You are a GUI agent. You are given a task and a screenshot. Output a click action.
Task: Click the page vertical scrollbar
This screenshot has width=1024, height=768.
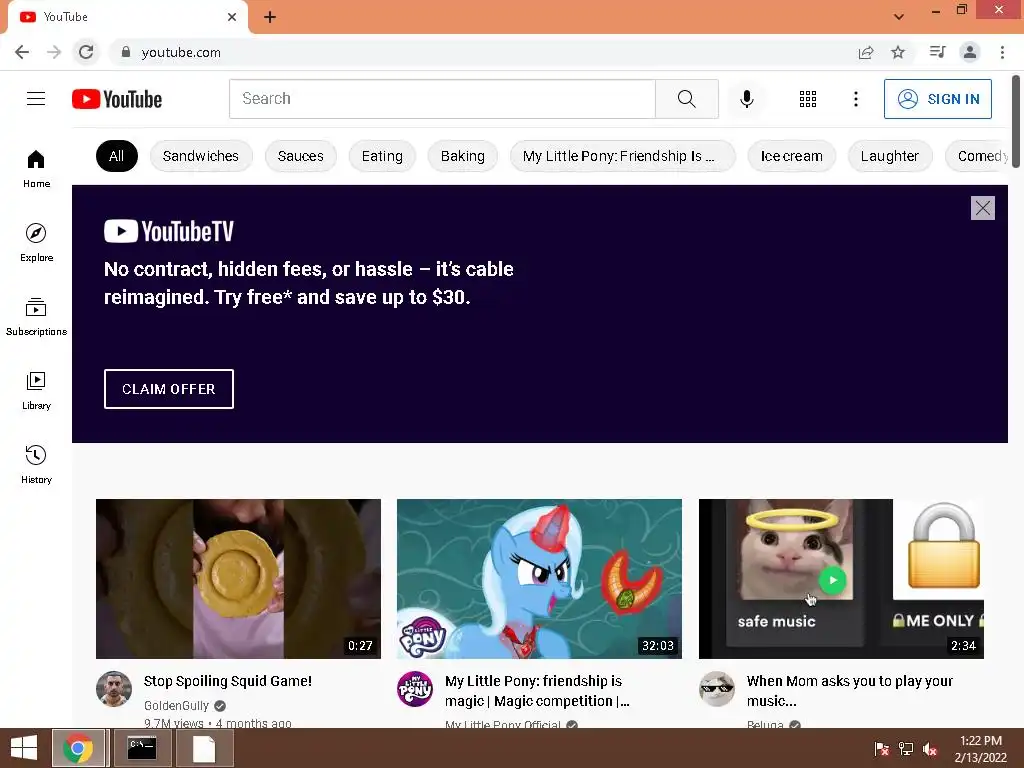tap(1016, 121)
